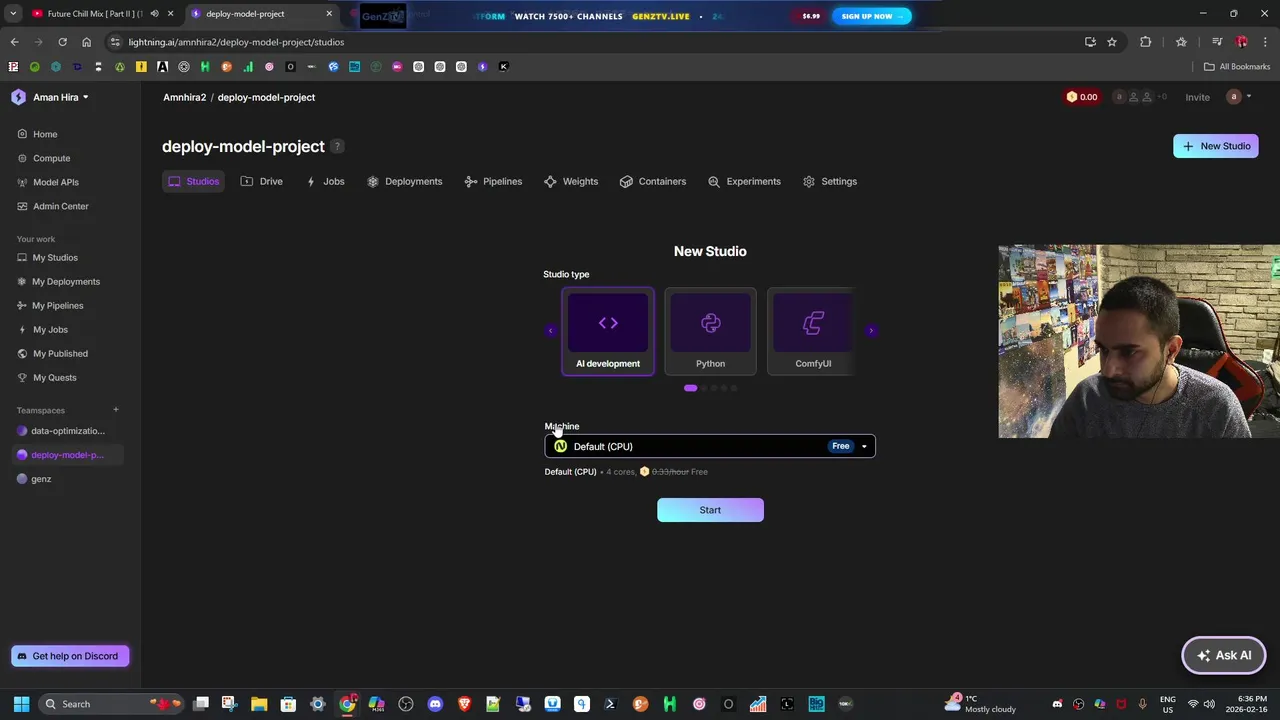Open the Machine Default (CPU) dropdown

point(710,446)
